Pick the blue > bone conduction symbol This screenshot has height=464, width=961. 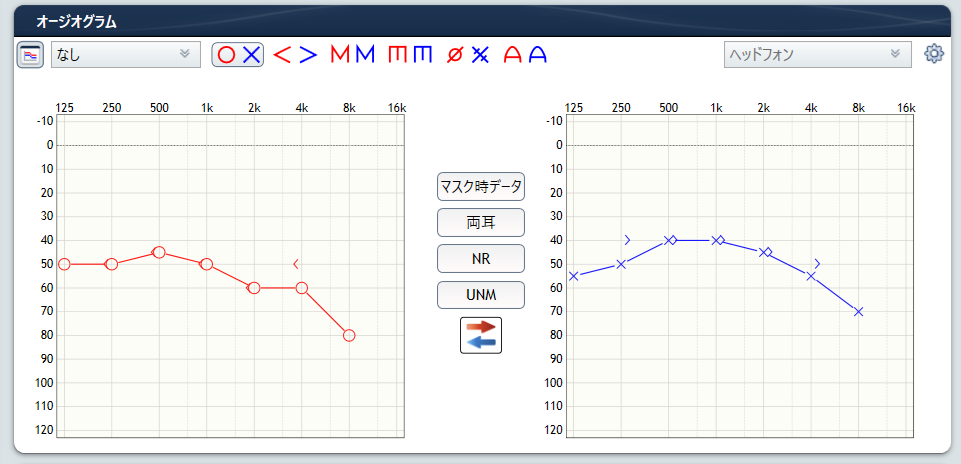pos(308,55)
